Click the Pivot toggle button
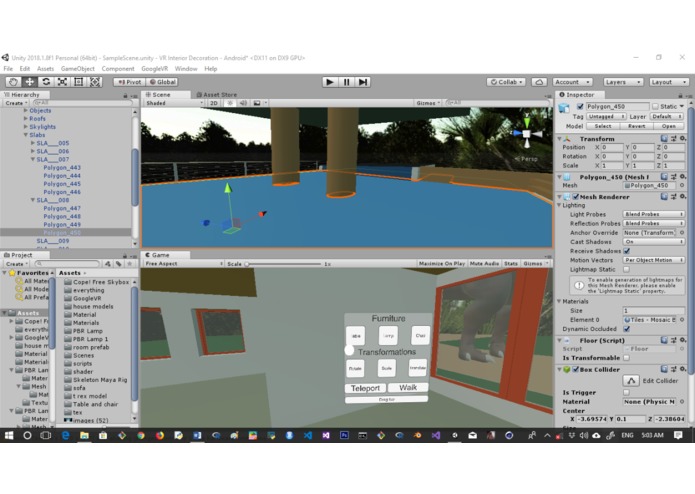 point(129,82)
